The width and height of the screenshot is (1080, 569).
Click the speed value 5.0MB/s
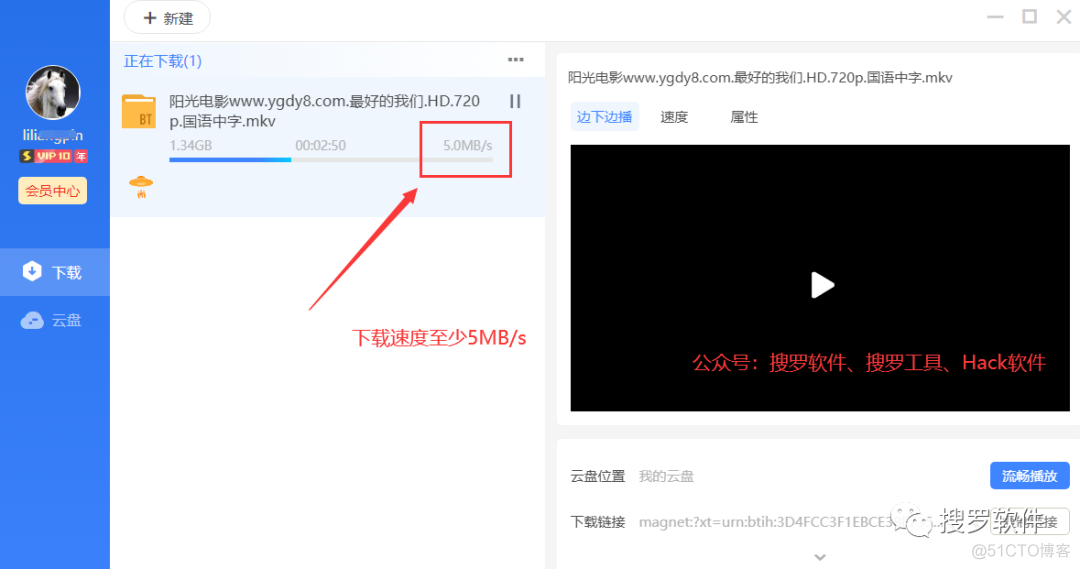[x=468, y=145]
